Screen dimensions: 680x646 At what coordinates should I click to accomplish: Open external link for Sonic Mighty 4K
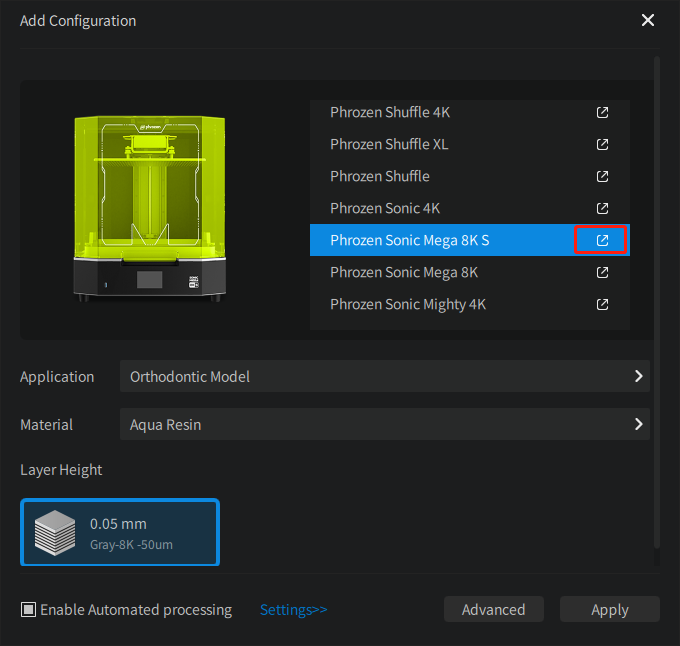pyautogui.click(x=602, y=305)
